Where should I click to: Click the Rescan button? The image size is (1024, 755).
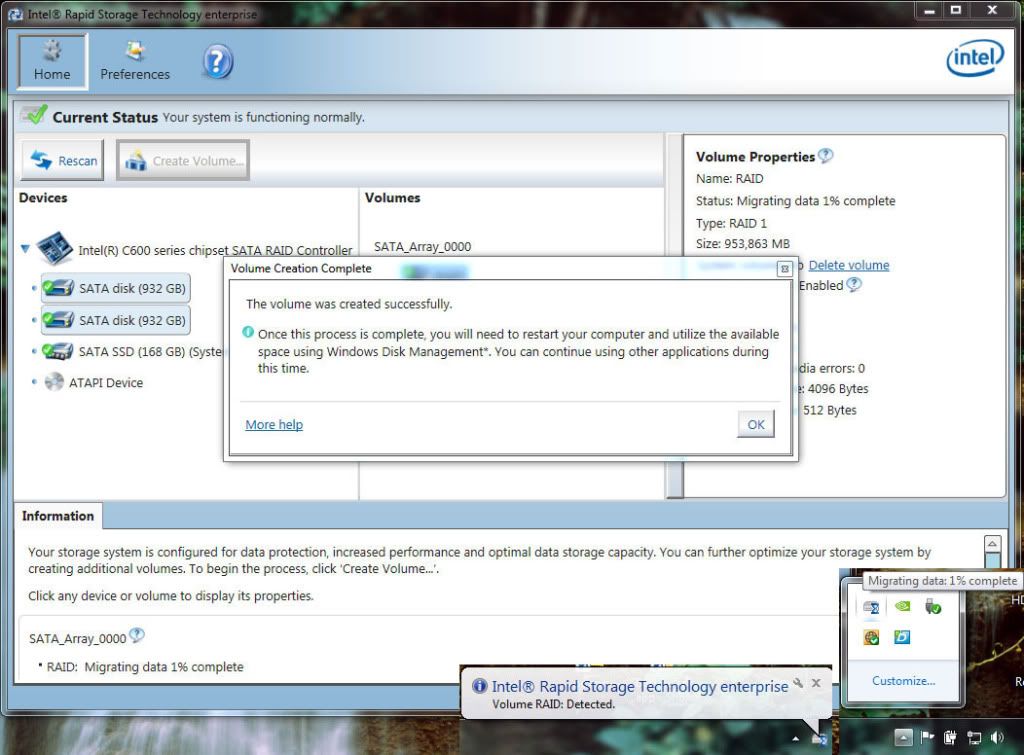click(x=63, y=160)
